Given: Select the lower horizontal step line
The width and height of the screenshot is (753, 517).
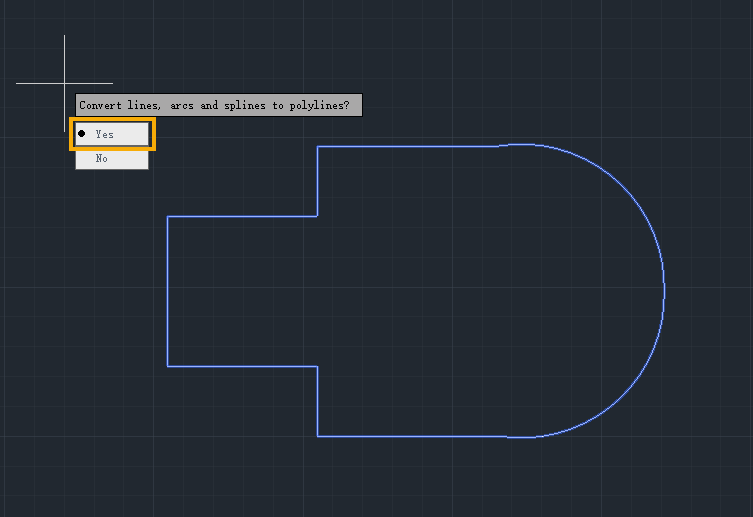Looking at the screenshot, I should click(x=243, y=366).
